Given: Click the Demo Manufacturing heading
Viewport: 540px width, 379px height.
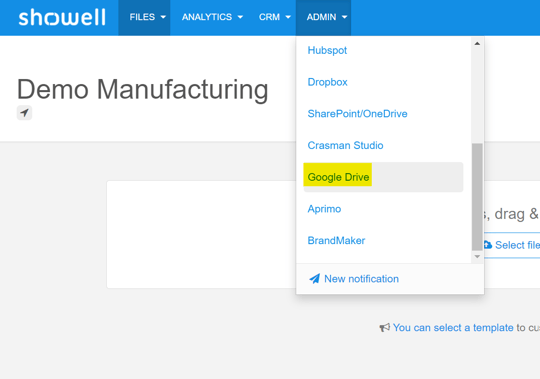Looking at the screenshot, I should click(x=142, y=90).
